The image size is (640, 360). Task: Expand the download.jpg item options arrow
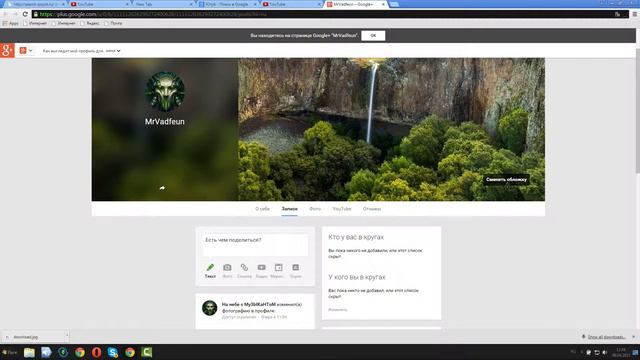(x=67, y=337)
